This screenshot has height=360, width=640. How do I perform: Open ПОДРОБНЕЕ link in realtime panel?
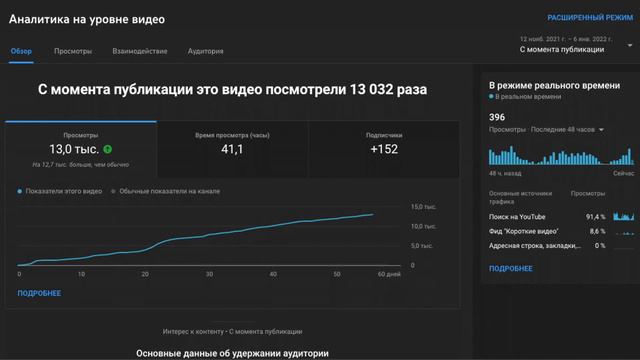pos(511,269)
